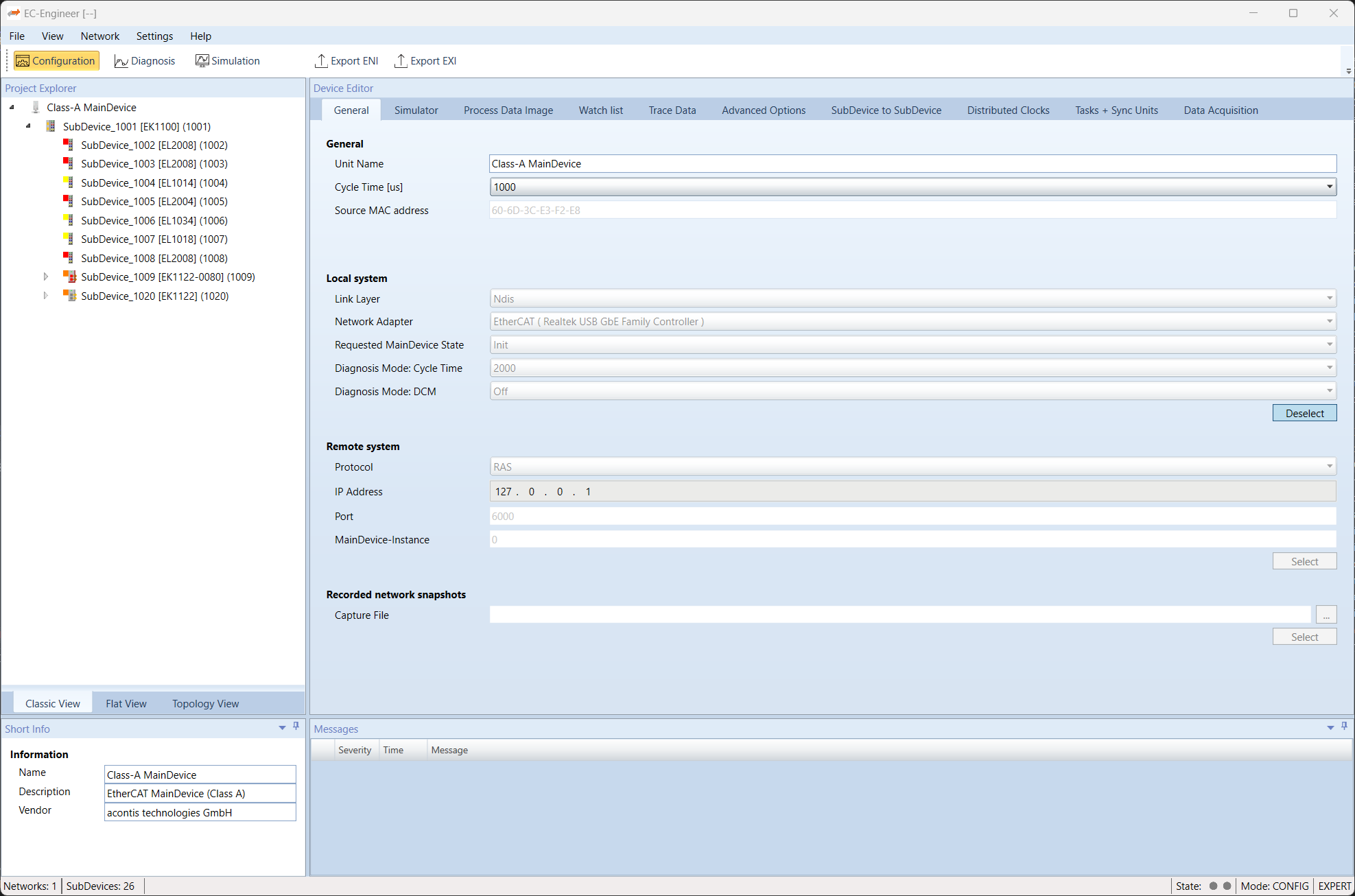Click the Export ENI icon
Screen dimensions: 1355x896
pos(320,61)
